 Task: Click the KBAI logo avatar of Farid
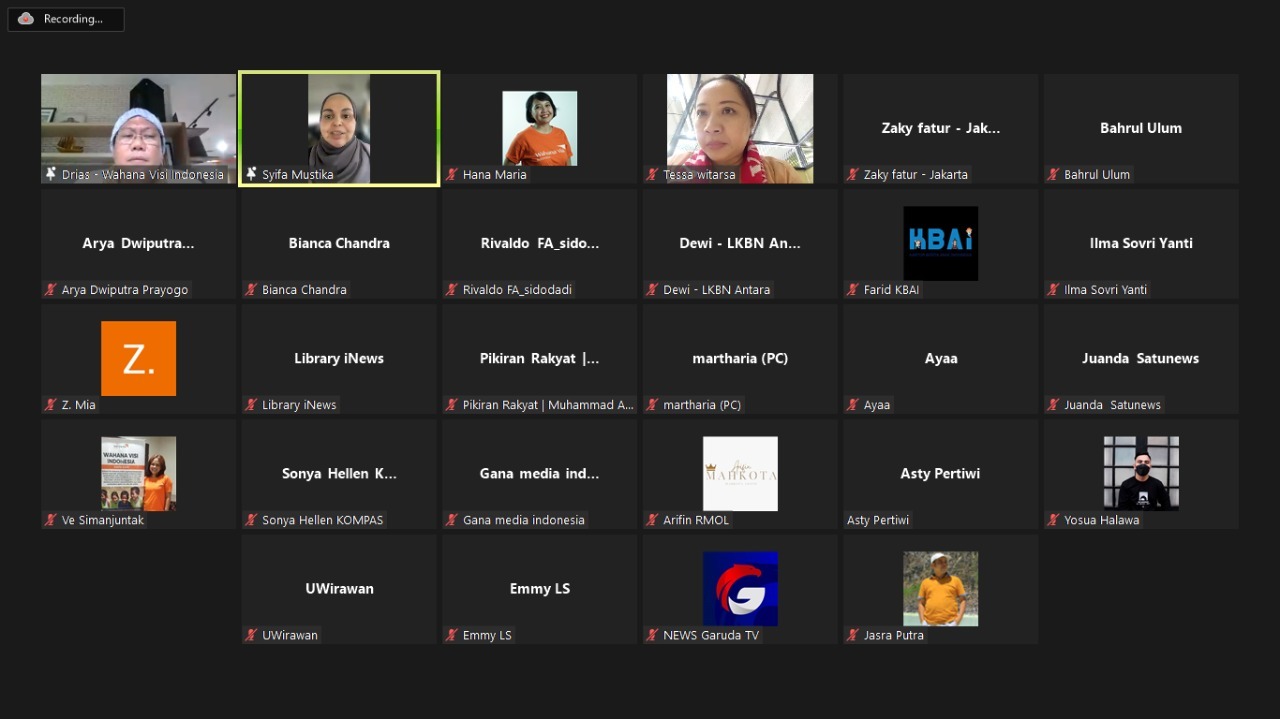click(940, 243)
